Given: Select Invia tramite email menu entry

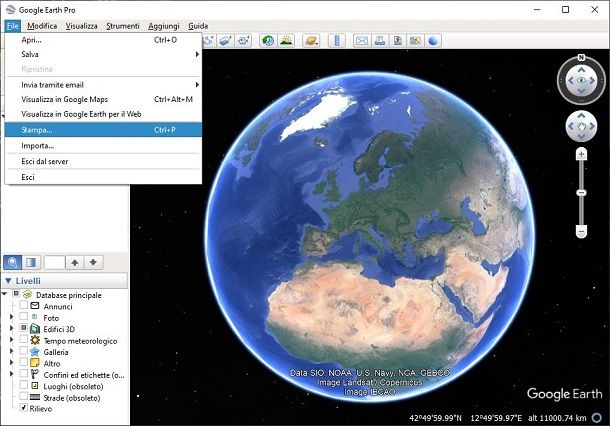Looking at the screenshot, I should (103, 85).
